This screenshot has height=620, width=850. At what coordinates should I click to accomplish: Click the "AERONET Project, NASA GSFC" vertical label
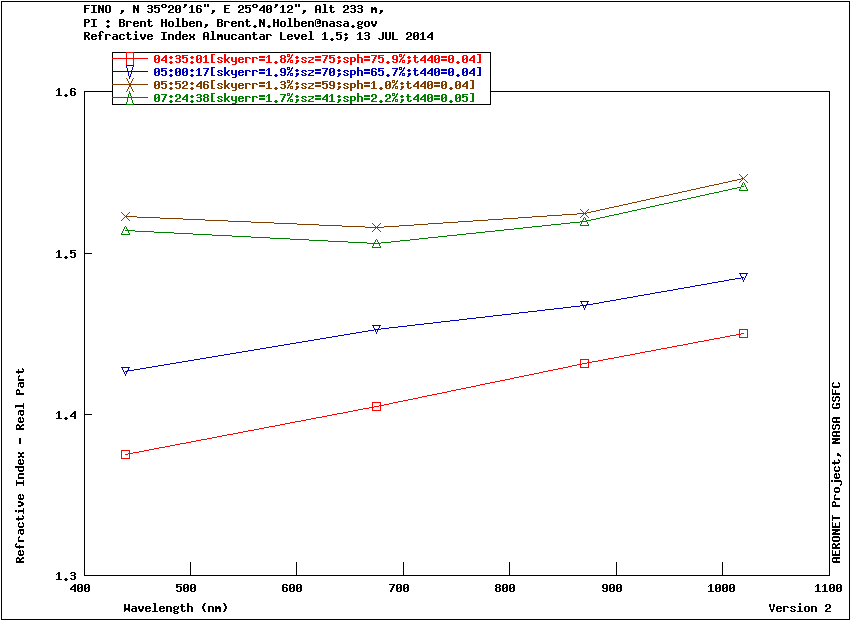click(837, 472)
